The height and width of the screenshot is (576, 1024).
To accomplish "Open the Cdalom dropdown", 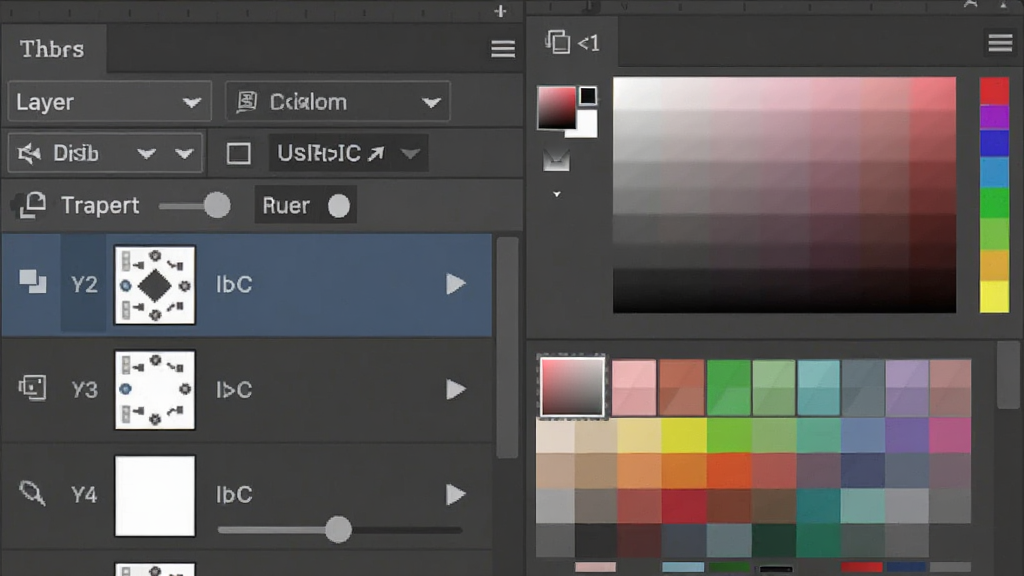I will (338, 102).
